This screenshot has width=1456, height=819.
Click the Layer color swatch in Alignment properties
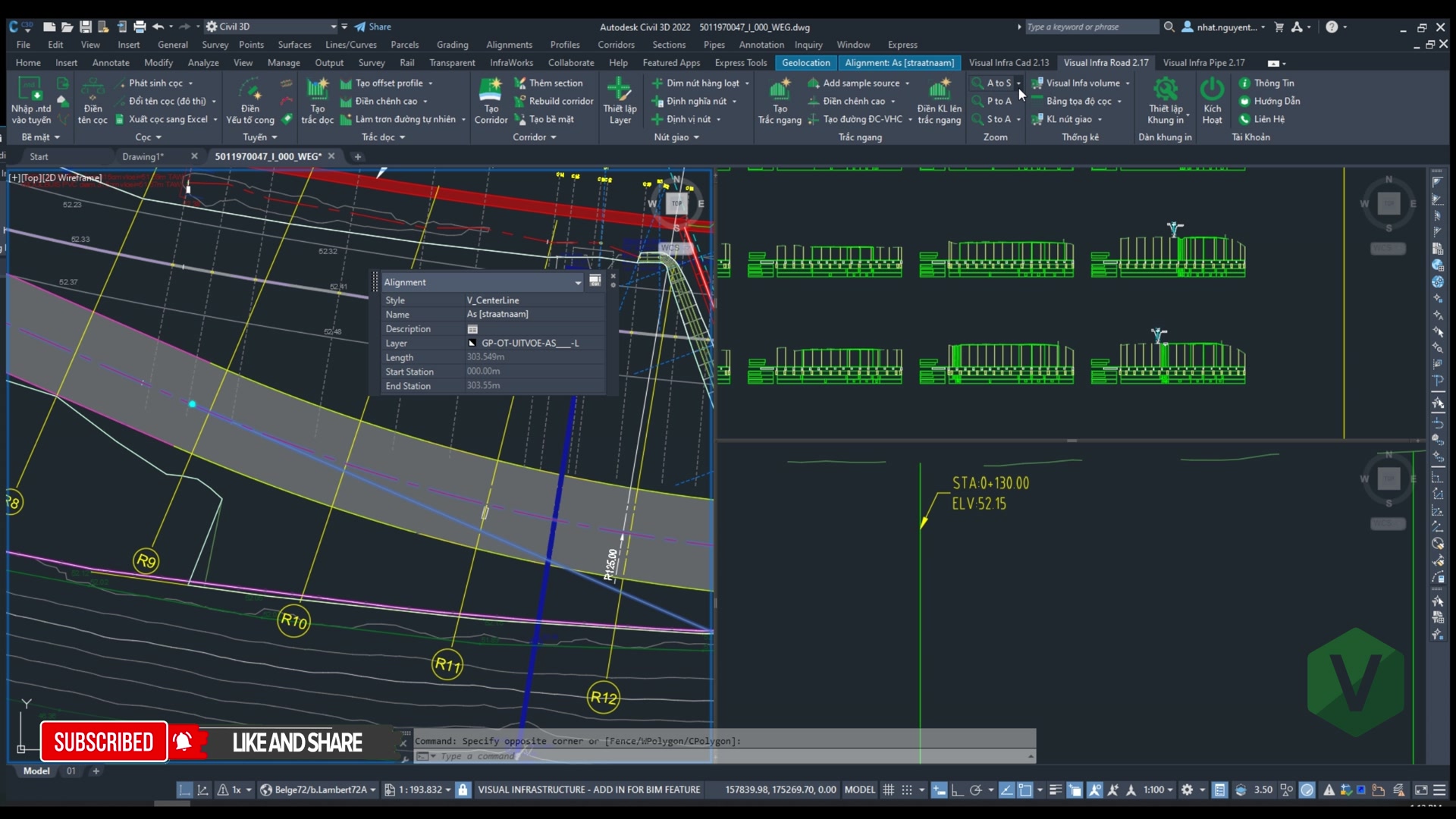[x=472, y=344]
